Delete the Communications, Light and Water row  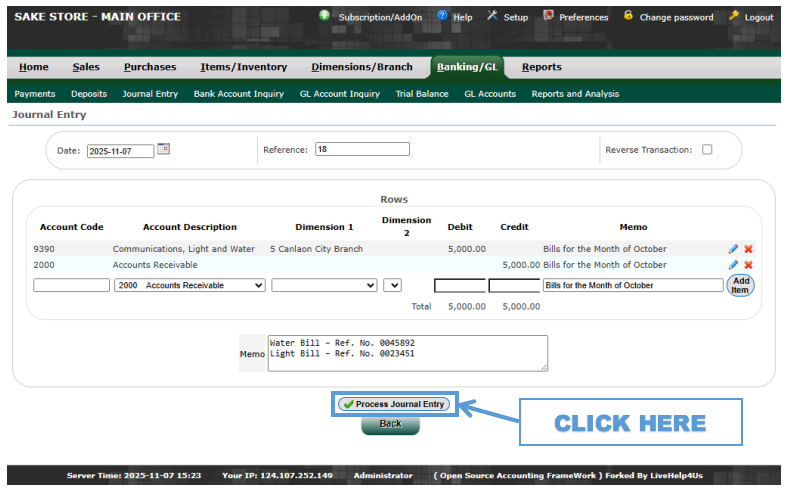748,249
